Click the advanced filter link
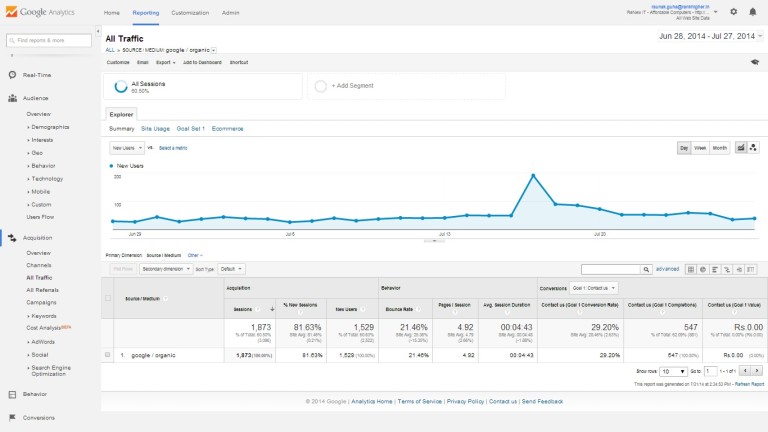768x432 pixels. (x=667, y=269)
